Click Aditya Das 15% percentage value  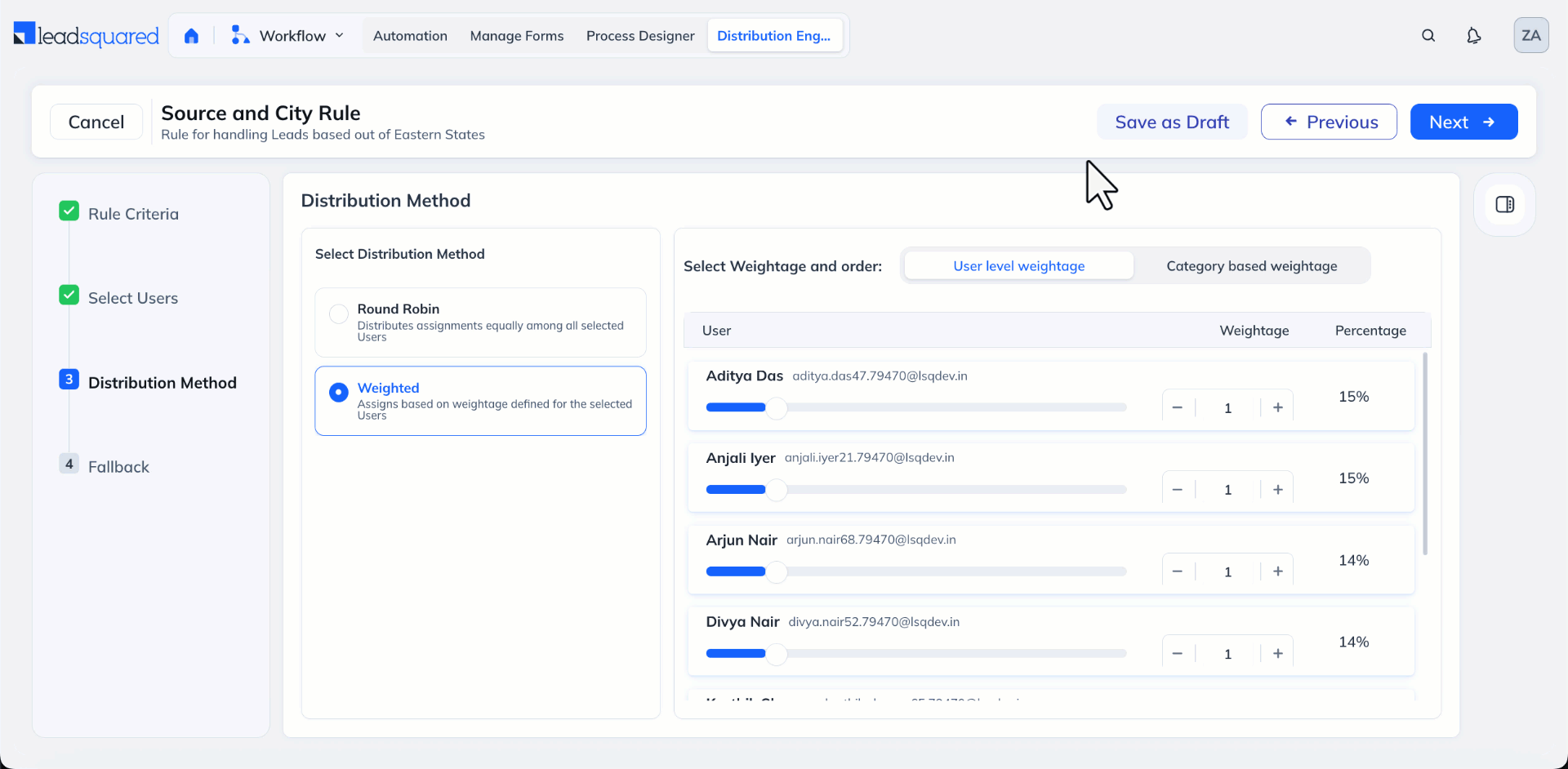1353,397
